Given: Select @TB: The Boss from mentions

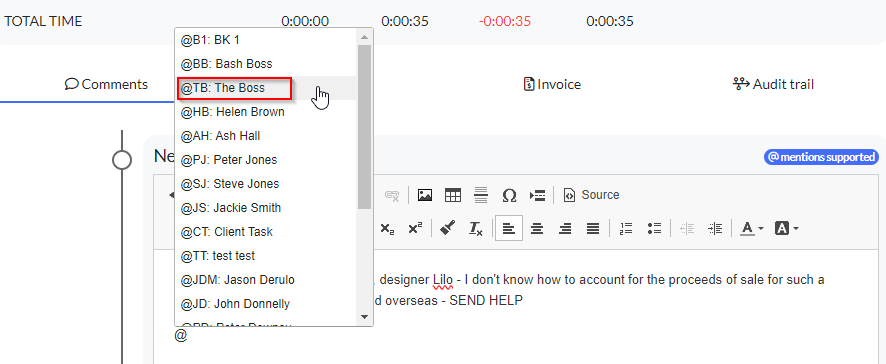Looking at the screenshot, I should coord(266,88).
